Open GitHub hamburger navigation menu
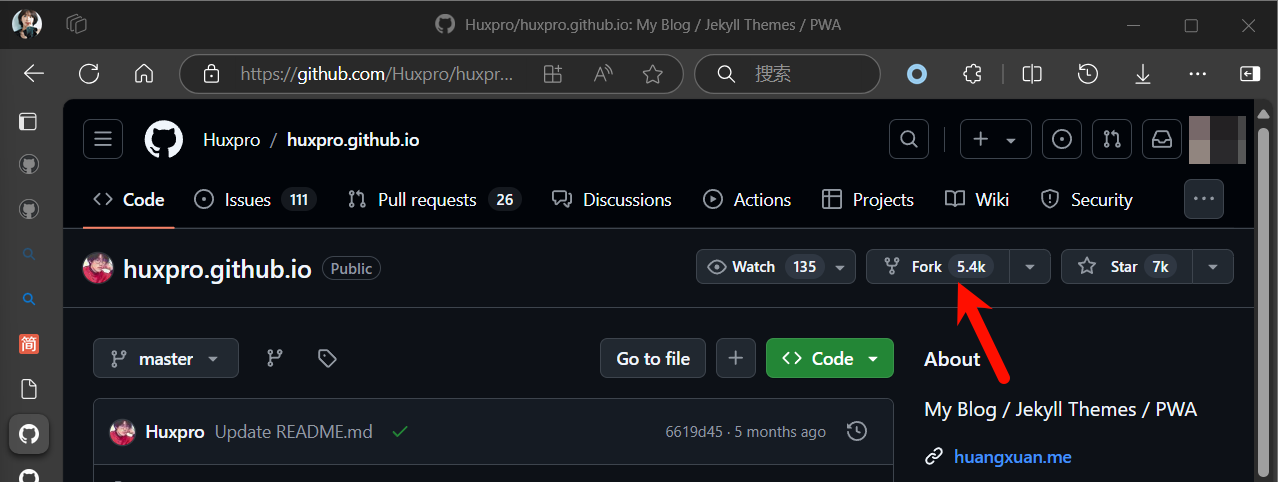 pyautogui.click(x=103, y=140)
